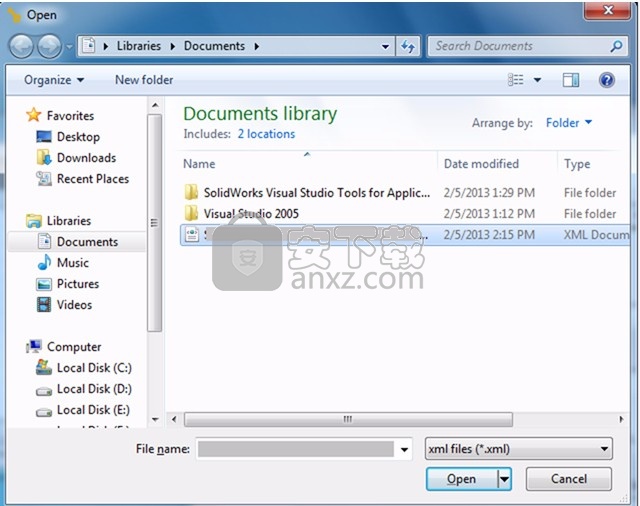Expand arrow between Libraries and Documents
This screenshot has height=506, width=640.
click(173, 47)
